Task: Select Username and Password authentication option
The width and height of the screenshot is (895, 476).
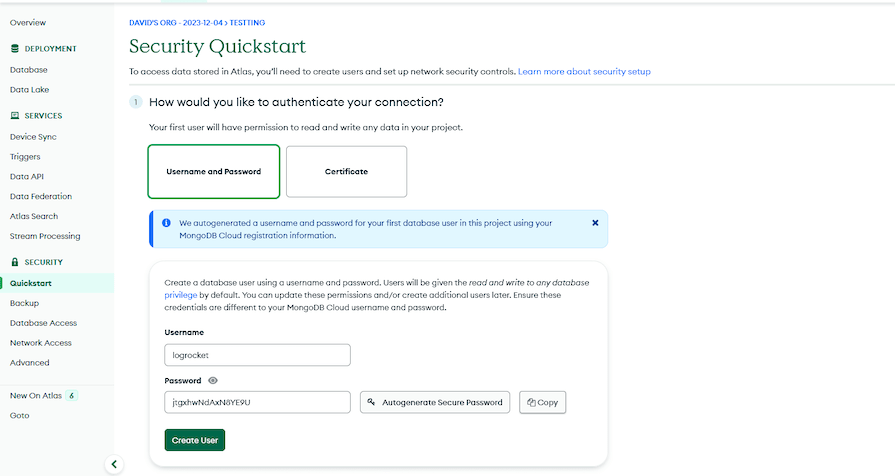Action: click(x=213, y=171)
